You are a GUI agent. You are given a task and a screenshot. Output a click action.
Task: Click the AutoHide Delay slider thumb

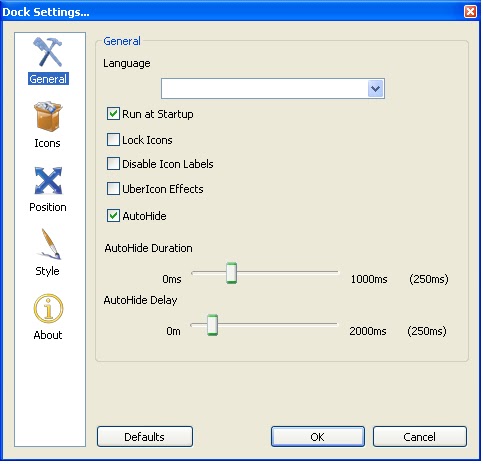coord(212,325)
